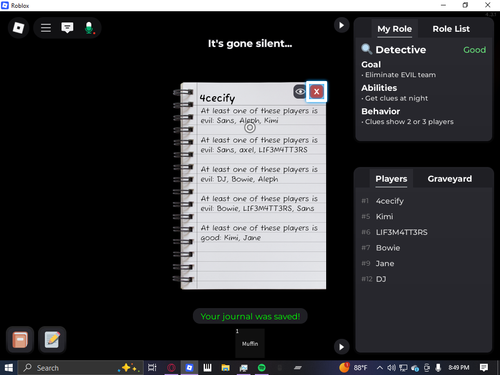
Task: Click the clue line 'good: Kimi, Jane'
Action: (231, 238)
